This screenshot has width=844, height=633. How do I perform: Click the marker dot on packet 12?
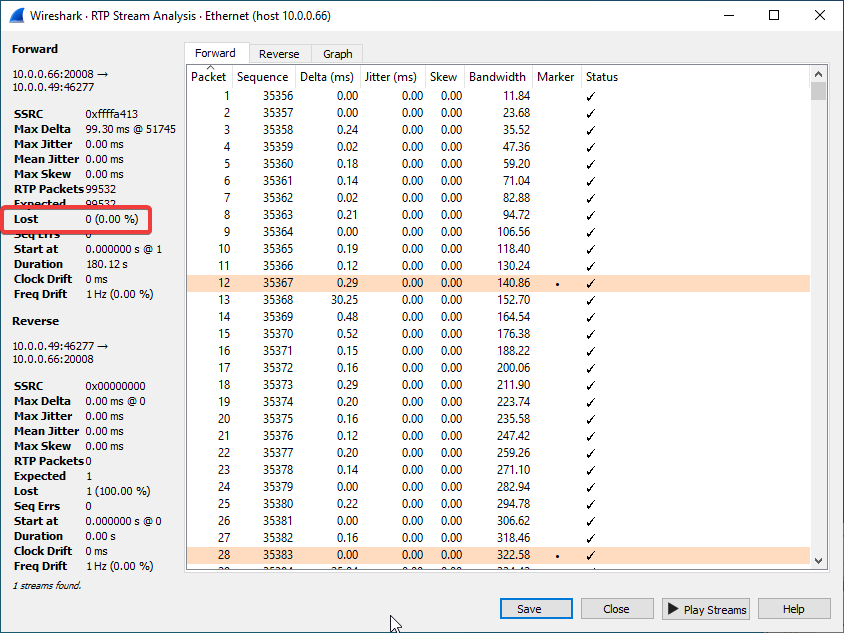click(557, 284)
